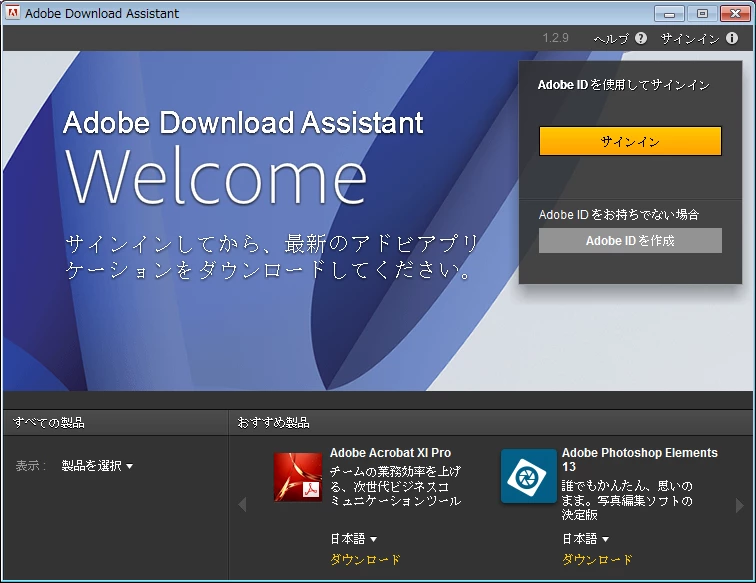The width and height of the screenshot is (756, 583).
Task: Click the すべての製品 header
Action: click(49, 423)
